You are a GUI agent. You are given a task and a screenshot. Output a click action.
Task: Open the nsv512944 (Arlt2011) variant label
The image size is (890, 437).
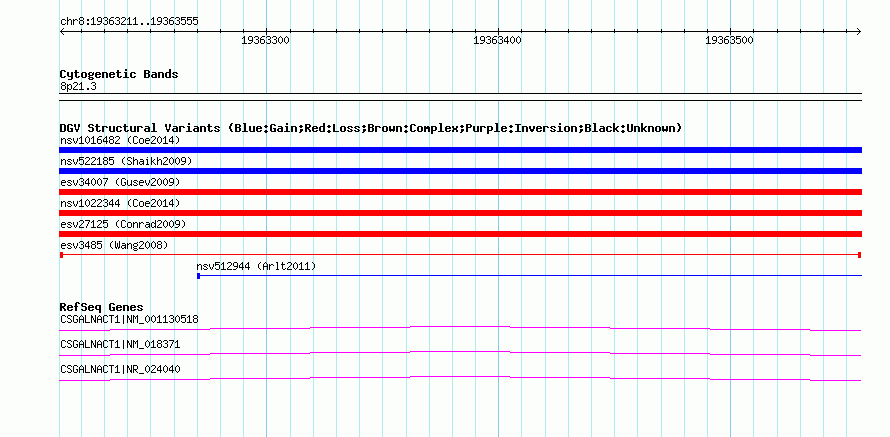(x=256, y=266)
